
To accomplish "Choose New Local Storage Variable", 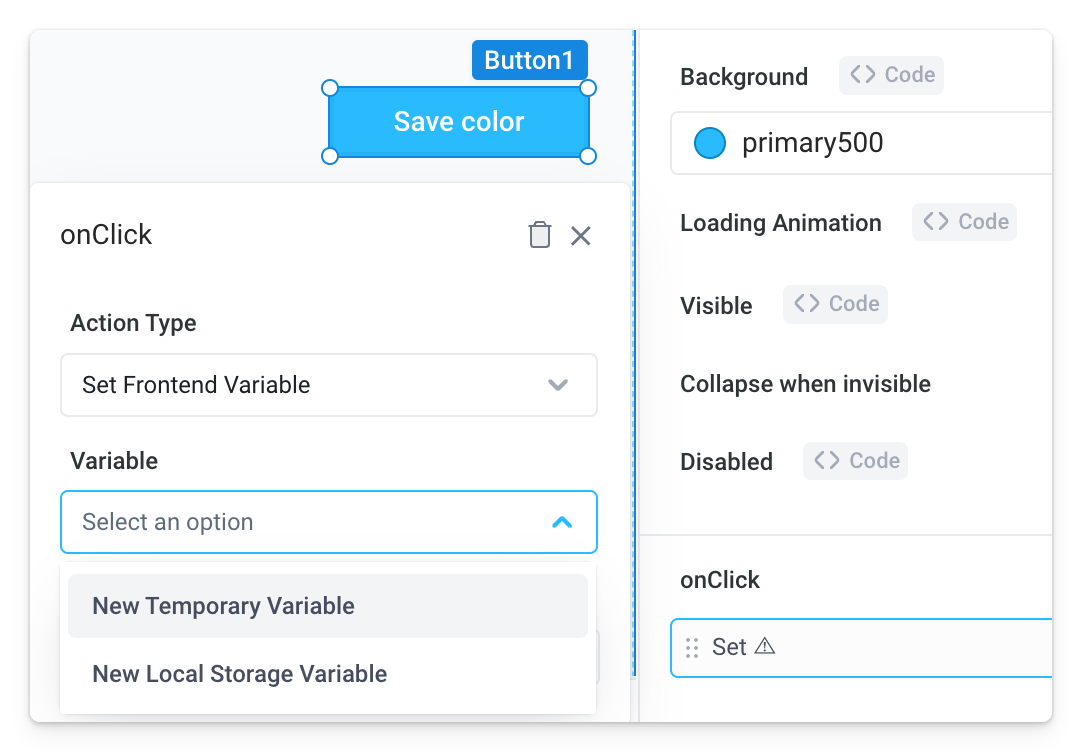I will click(239, 674).
